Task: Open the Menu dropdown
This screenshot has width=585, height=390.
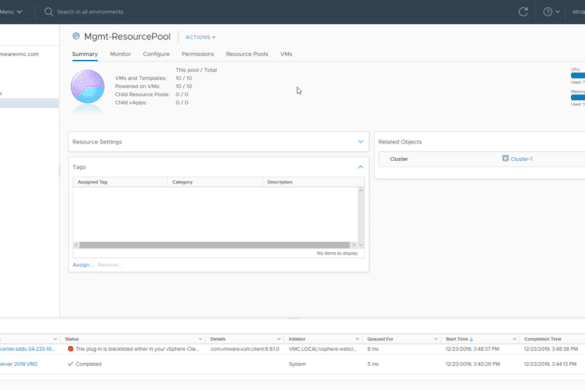Action: tap(11, 12)
